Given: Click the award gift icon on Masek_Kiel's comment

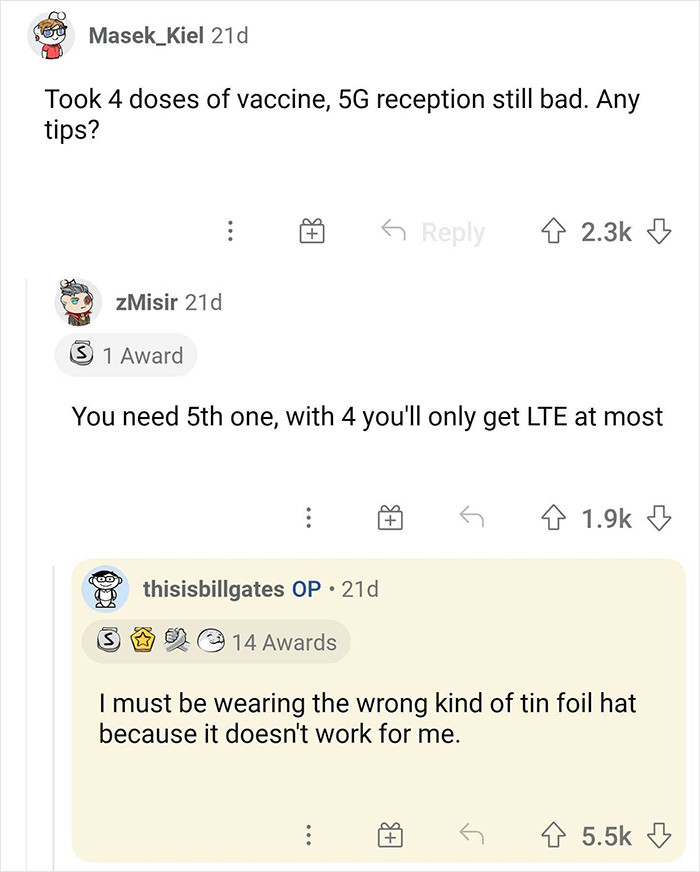Looking at the screenshot, I should (311, 231).
